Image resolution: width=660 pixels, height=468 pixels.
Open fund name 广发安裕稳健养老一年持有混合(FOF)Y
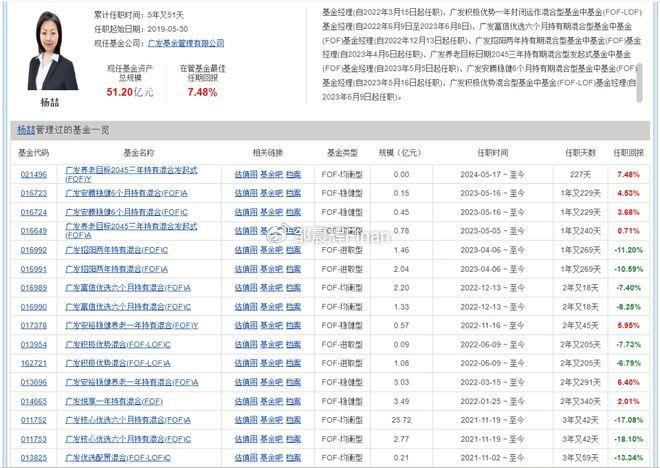point(132,325)
